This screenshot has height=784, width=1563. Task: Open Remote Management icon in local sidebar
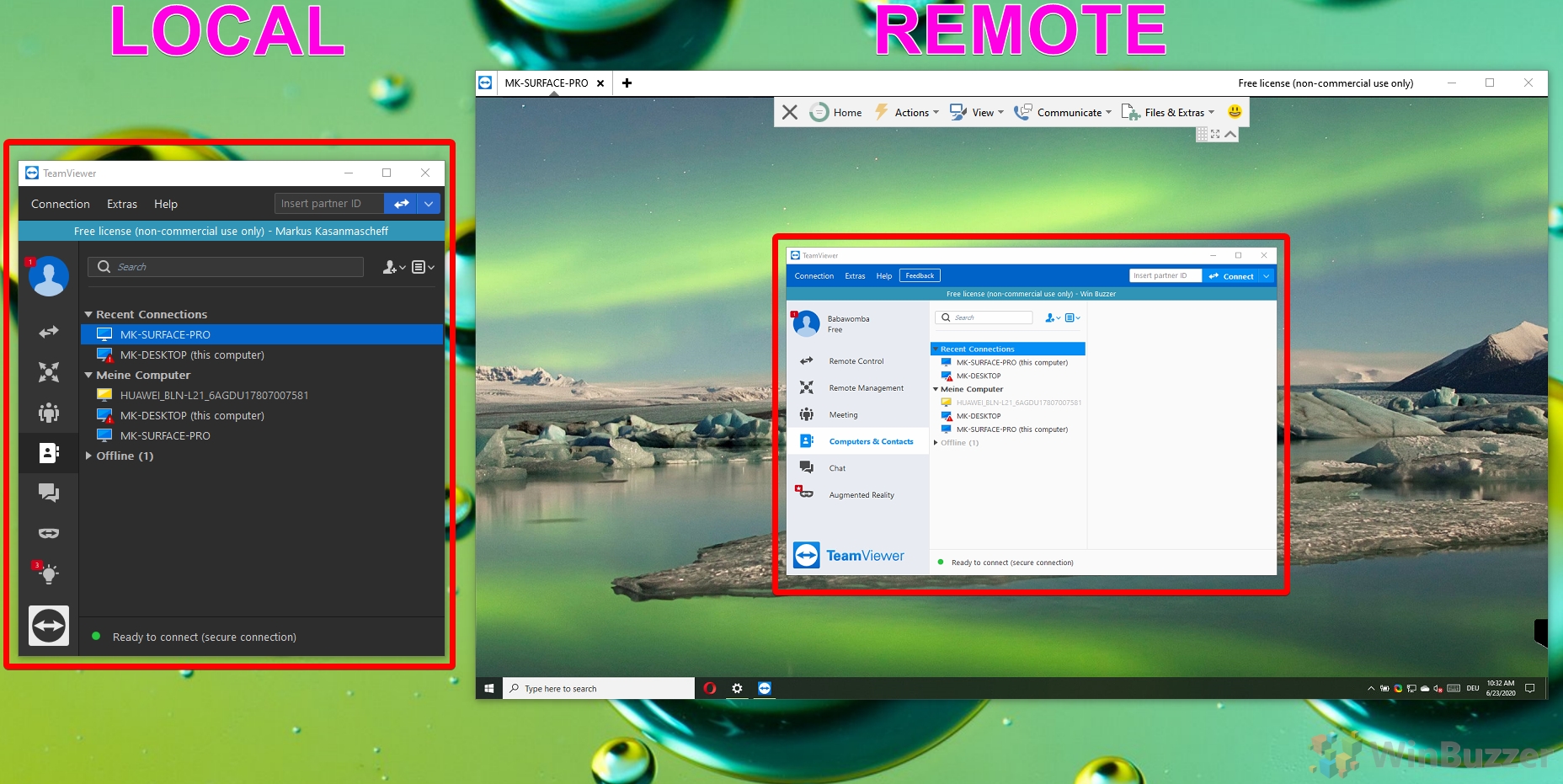coord(49,372)
